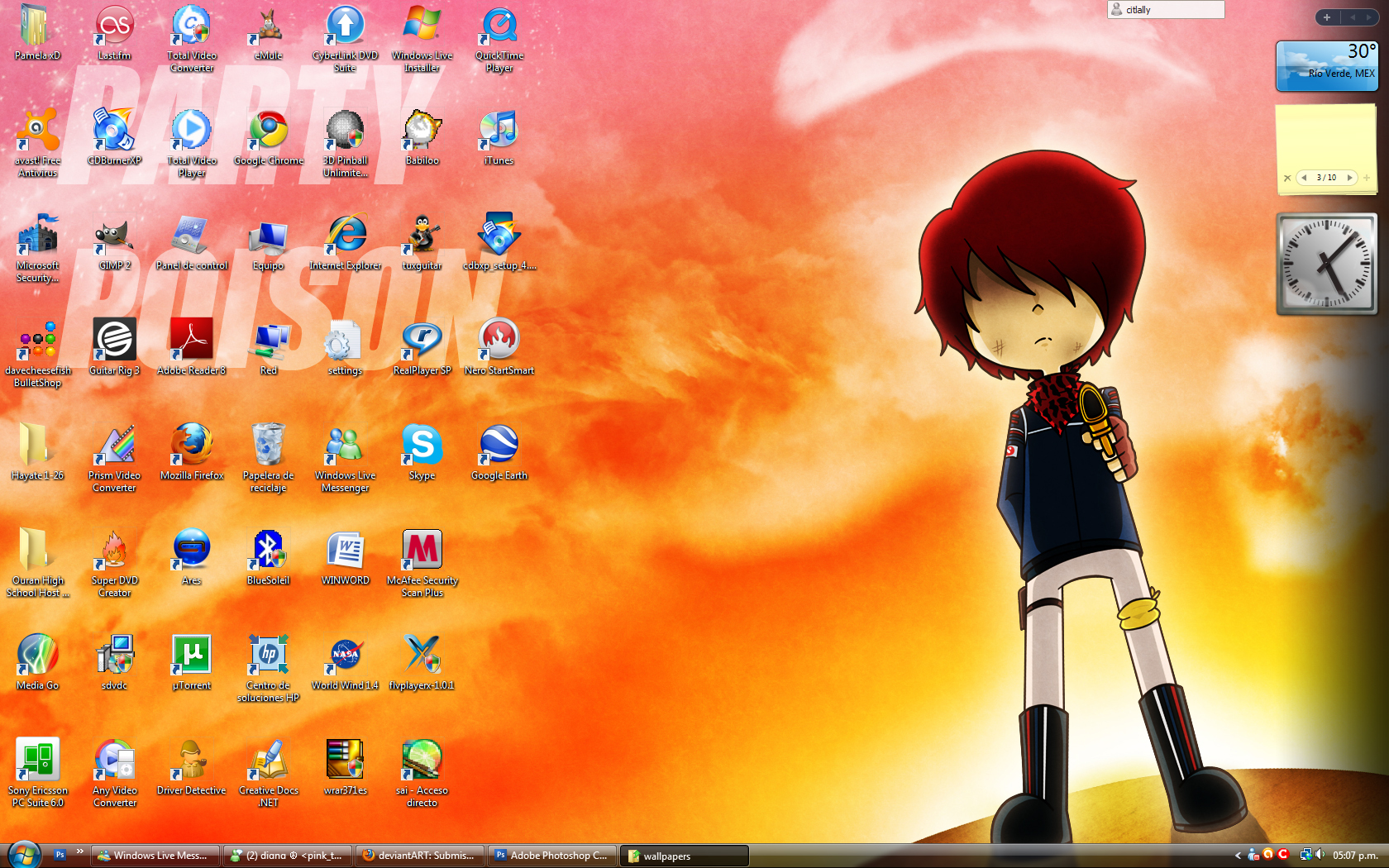Image resolution: width=1389 pixels, height=868 pixels.
Task: Open tuxguitar shortcut
Action: point(422,242)
